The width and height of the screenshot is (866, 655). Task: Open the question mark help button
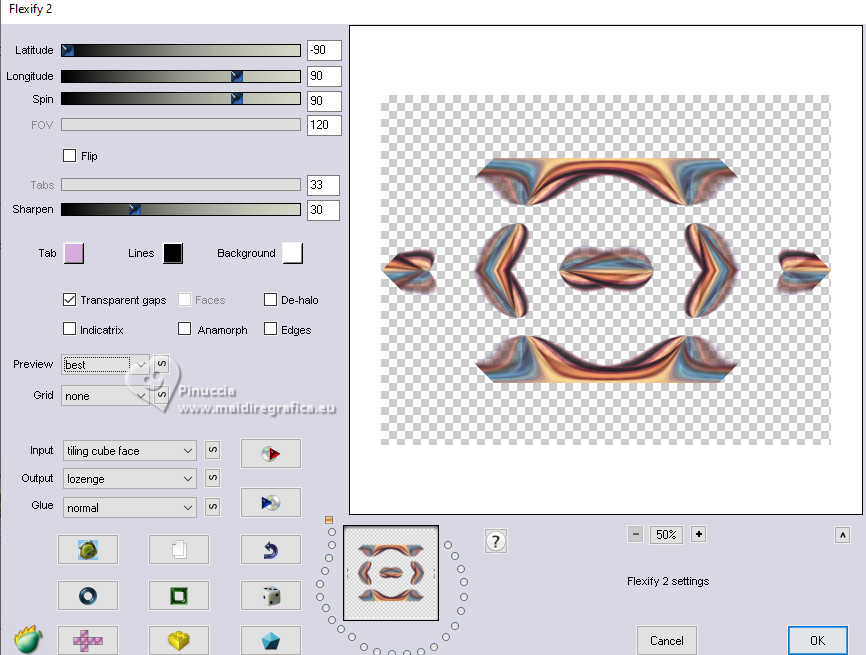point(495,541)
